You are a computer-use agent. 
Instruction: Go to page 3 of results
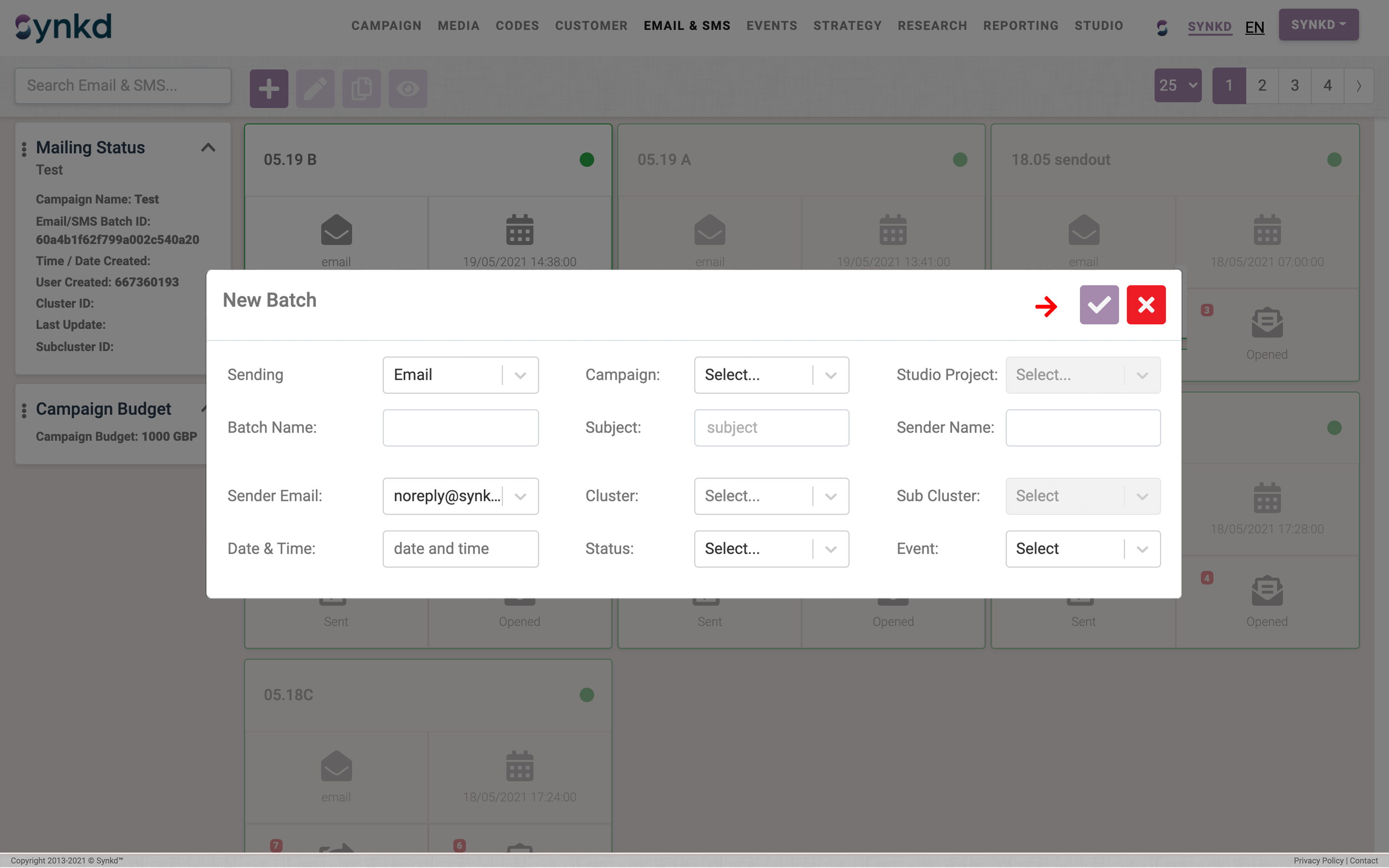[1295, 85]
